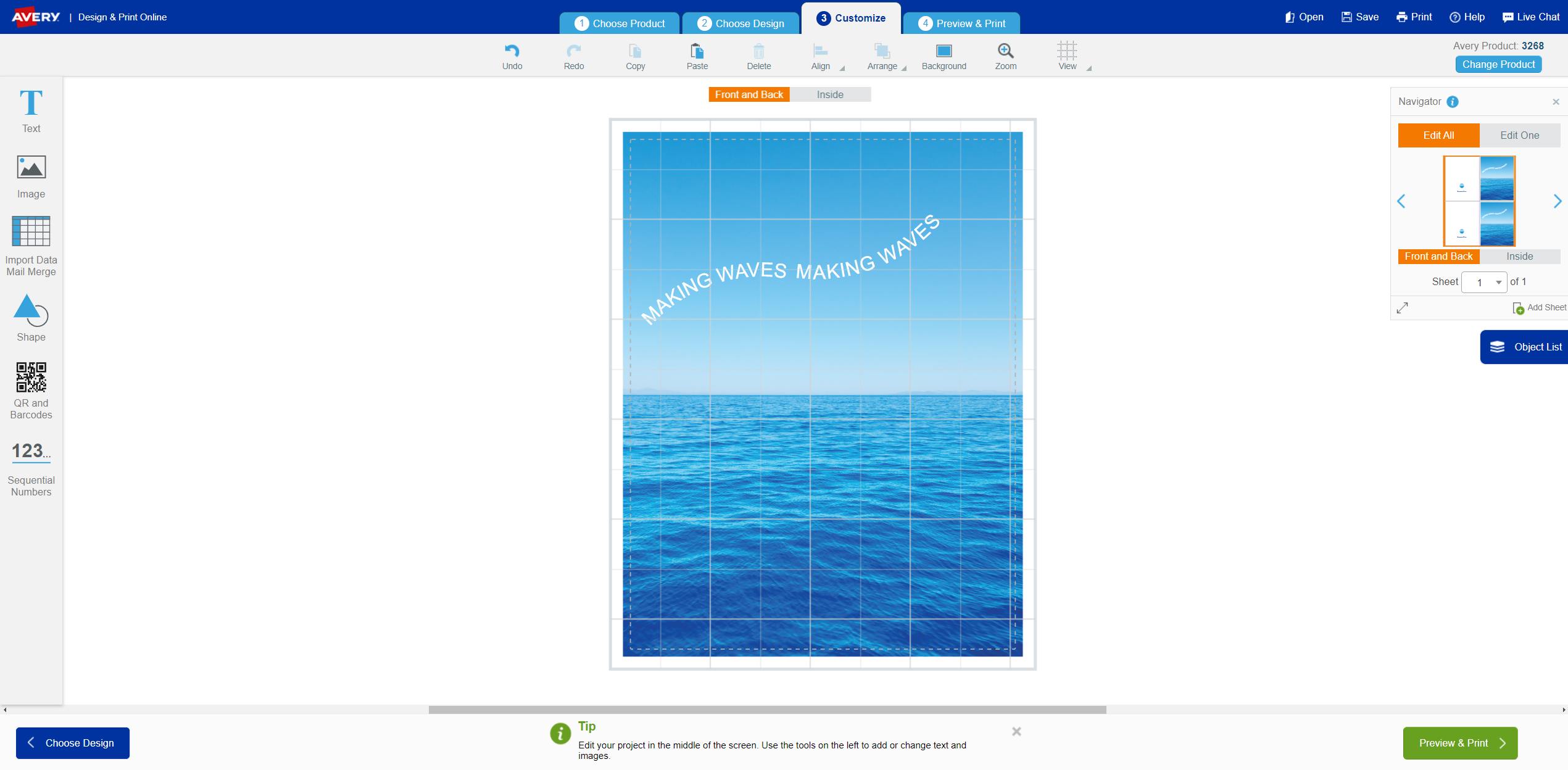Go back to Choose Design button
The height and width of the screenshot is (770, 1568).
[x=73, y=743]
